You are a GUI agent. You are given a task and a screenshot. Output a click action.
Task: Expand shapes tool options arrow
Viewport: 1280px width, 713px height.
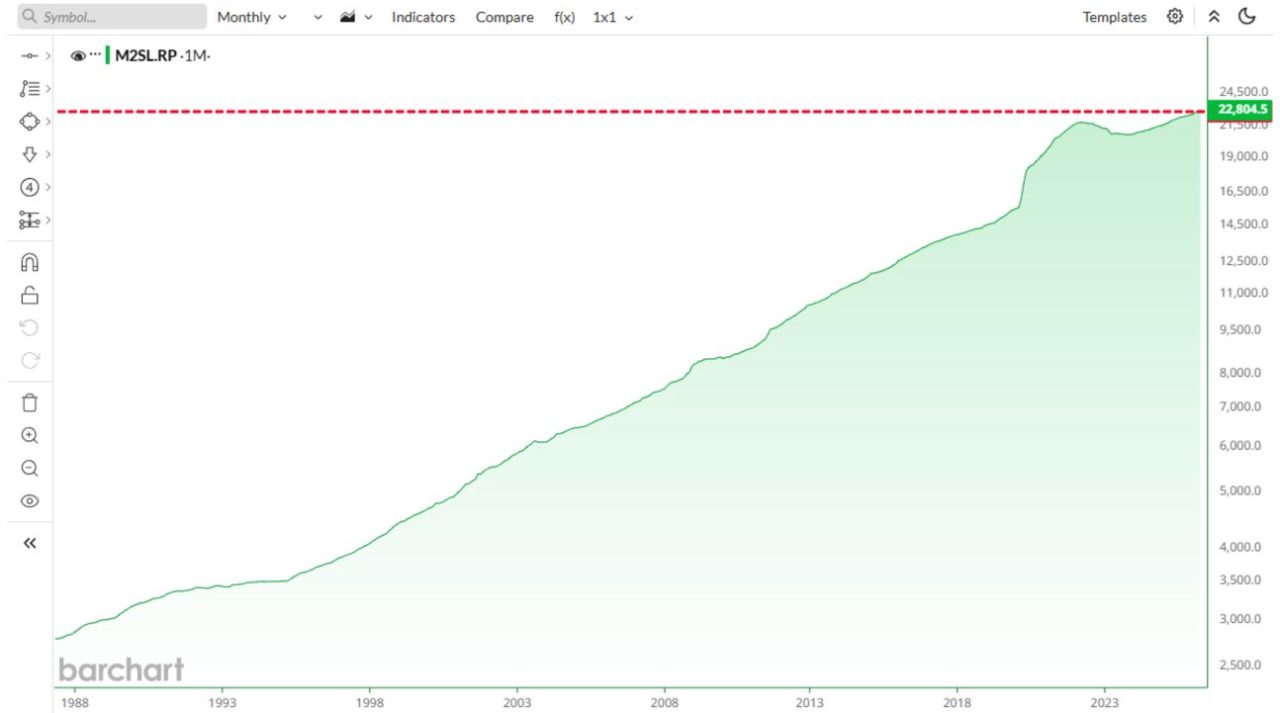[x=48, y=121]
